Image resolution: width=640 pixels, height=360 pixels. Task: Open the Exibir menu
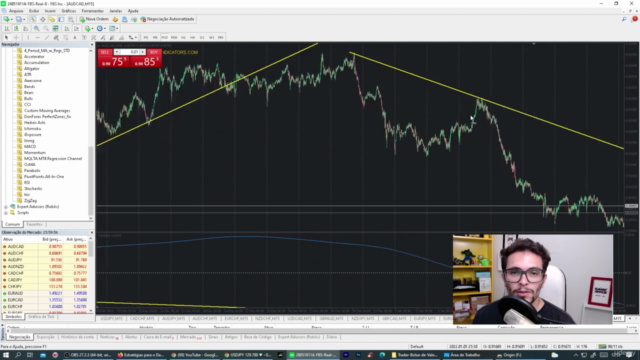[x=34, y=11]
